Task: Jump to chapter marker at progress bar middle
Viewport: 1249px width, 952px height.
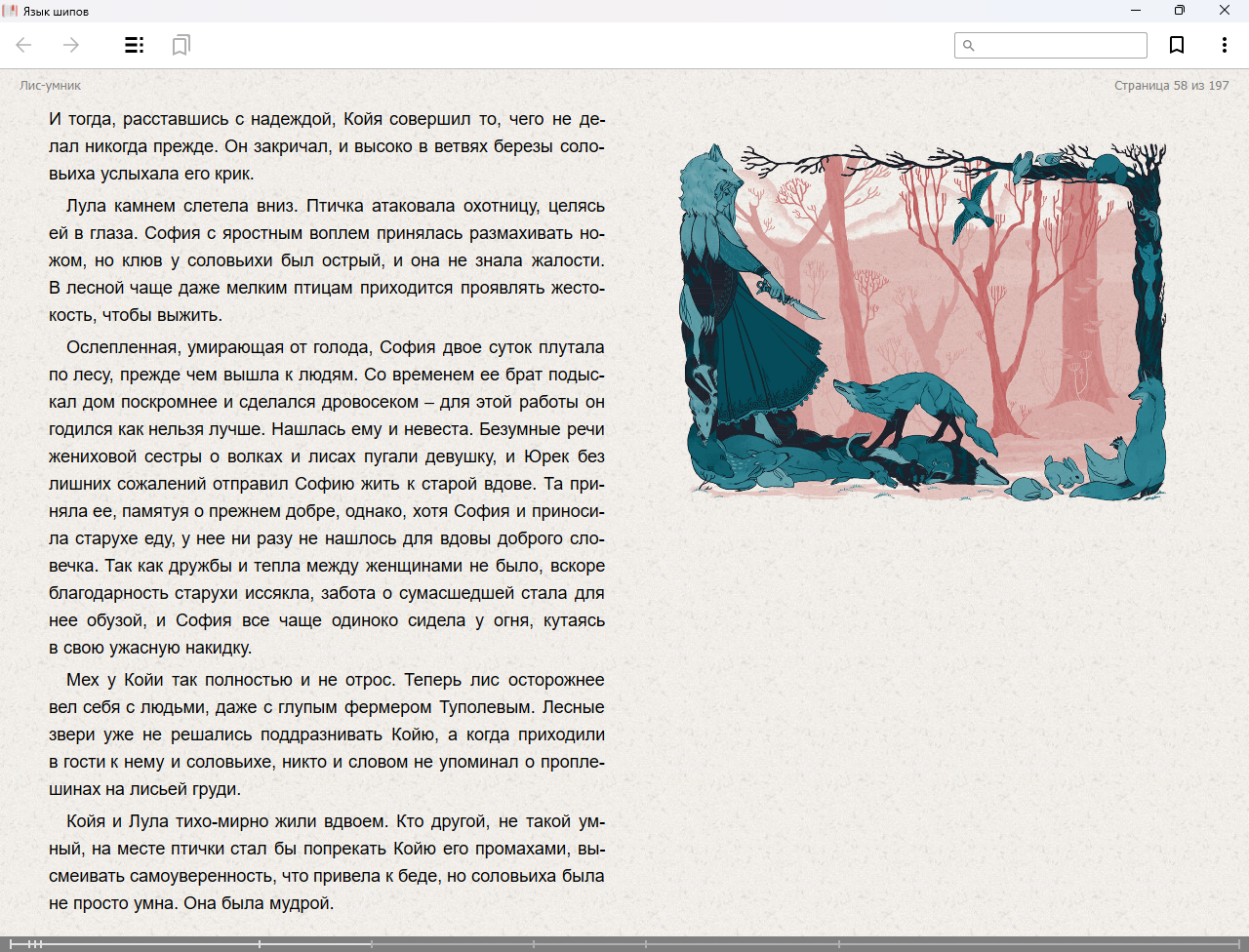Action: click(x=646, y=944)
